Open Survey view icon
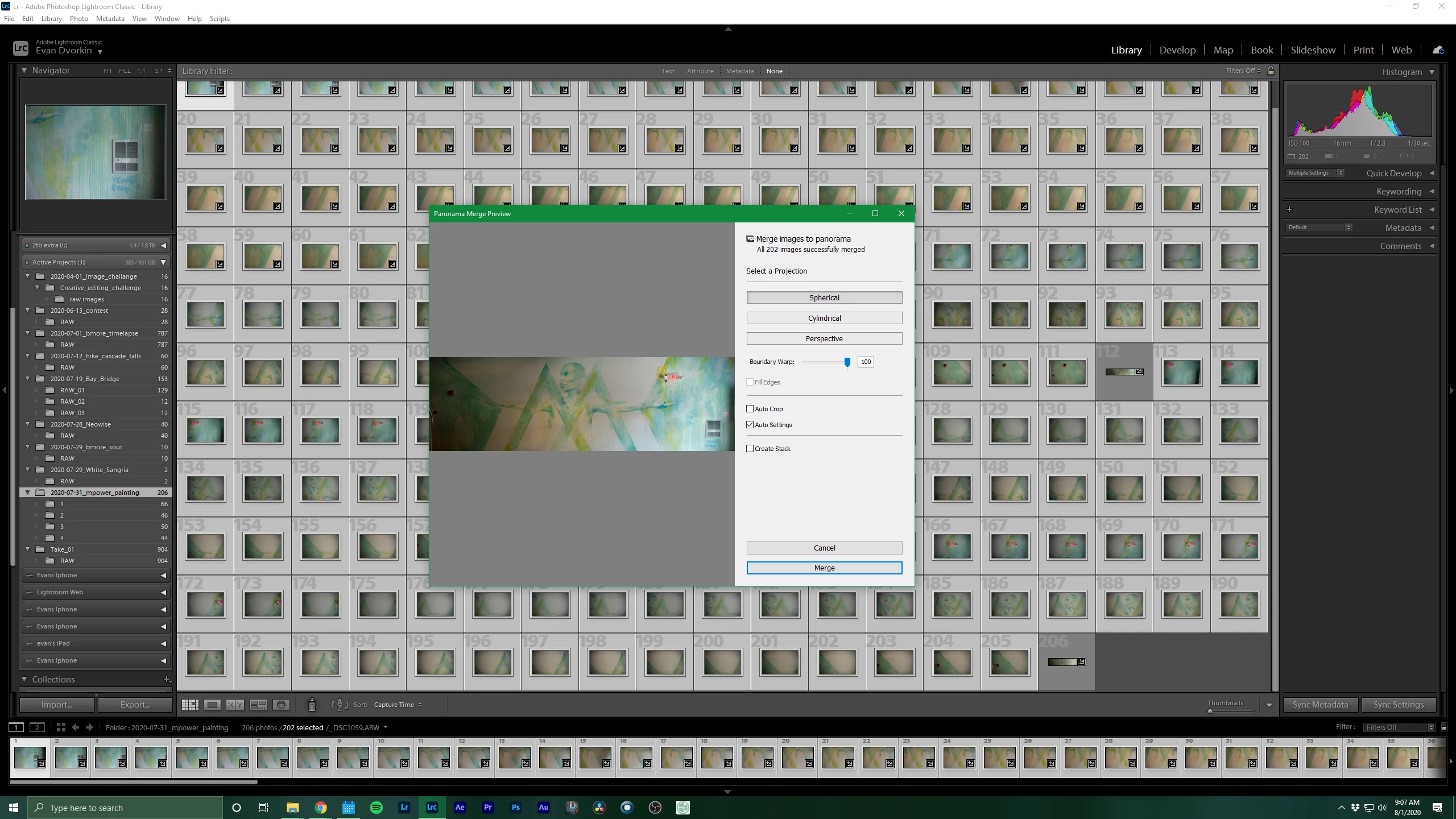Screen dimensions: 1456x819 [x=258, y=705]
